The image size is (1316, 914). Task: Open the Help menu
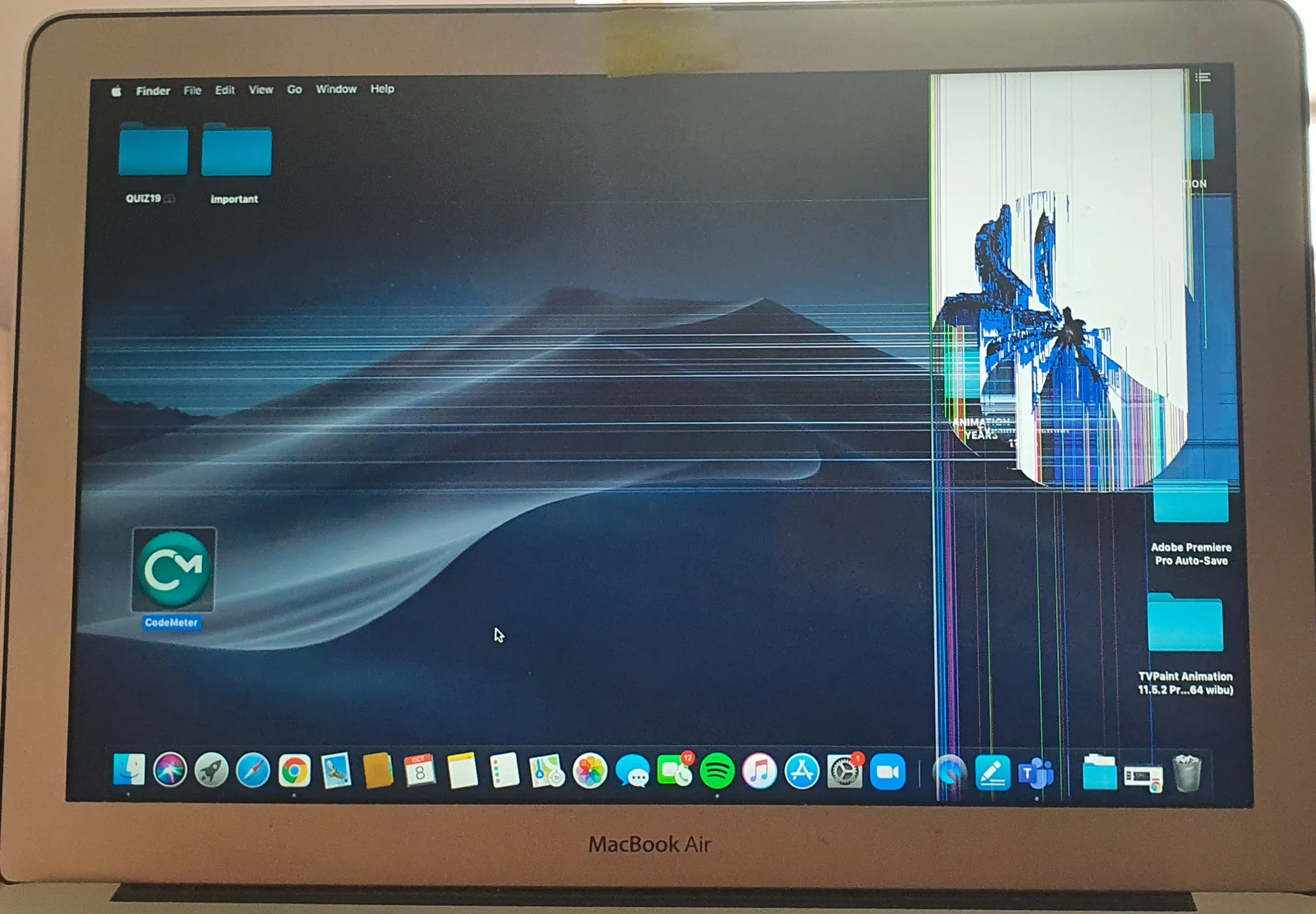382,89
